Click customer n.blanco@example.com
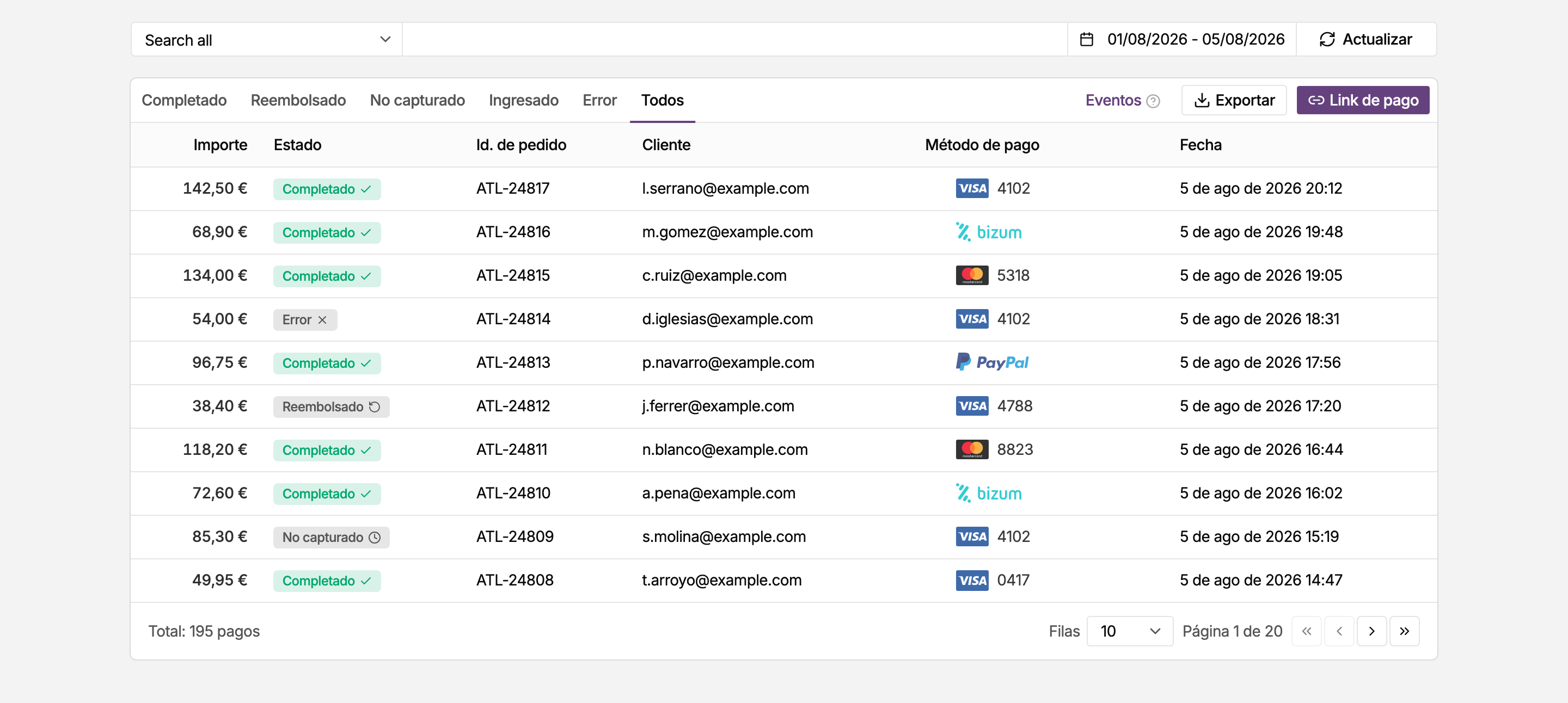Image resolution: width=1568 pixels, height=703 pixels. coord(725,450)
